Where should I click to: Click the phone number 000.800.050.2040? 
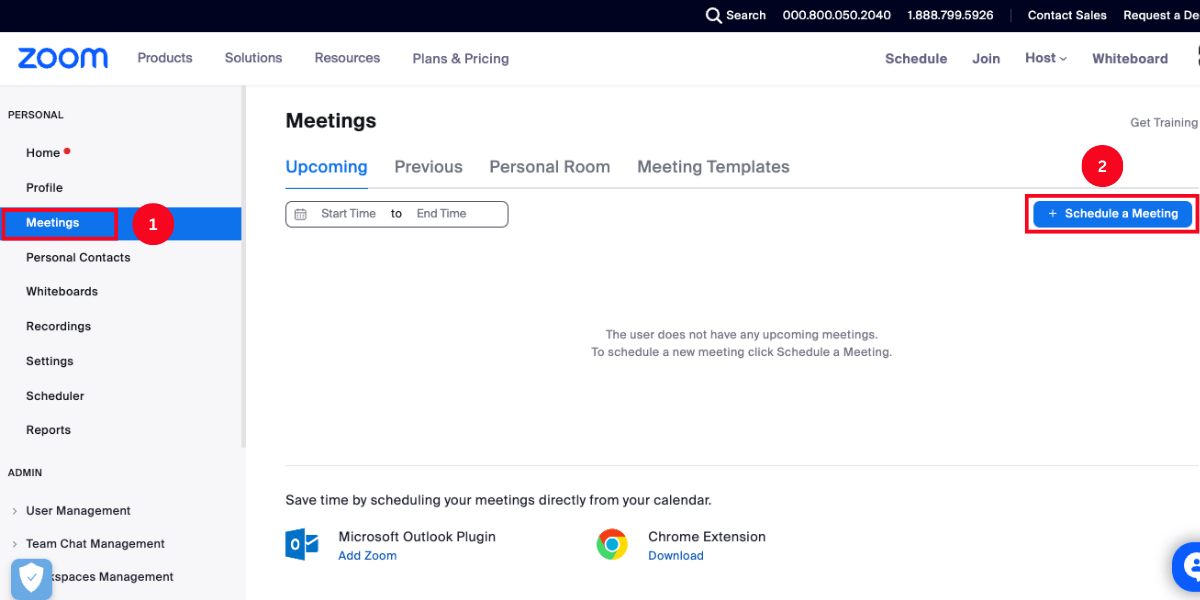point(837,15)
